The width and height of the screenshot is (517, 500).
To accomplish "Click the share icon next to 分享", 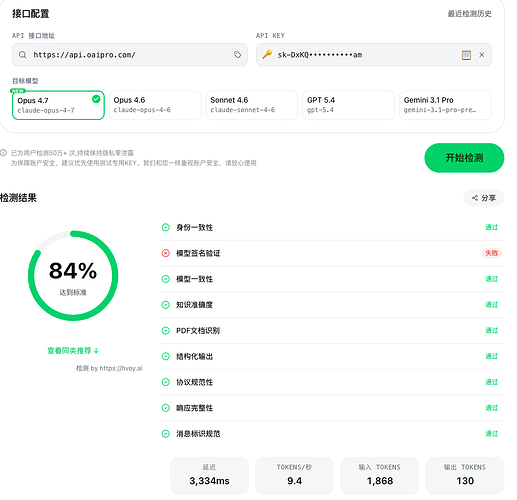I will (x=475, y=198).
